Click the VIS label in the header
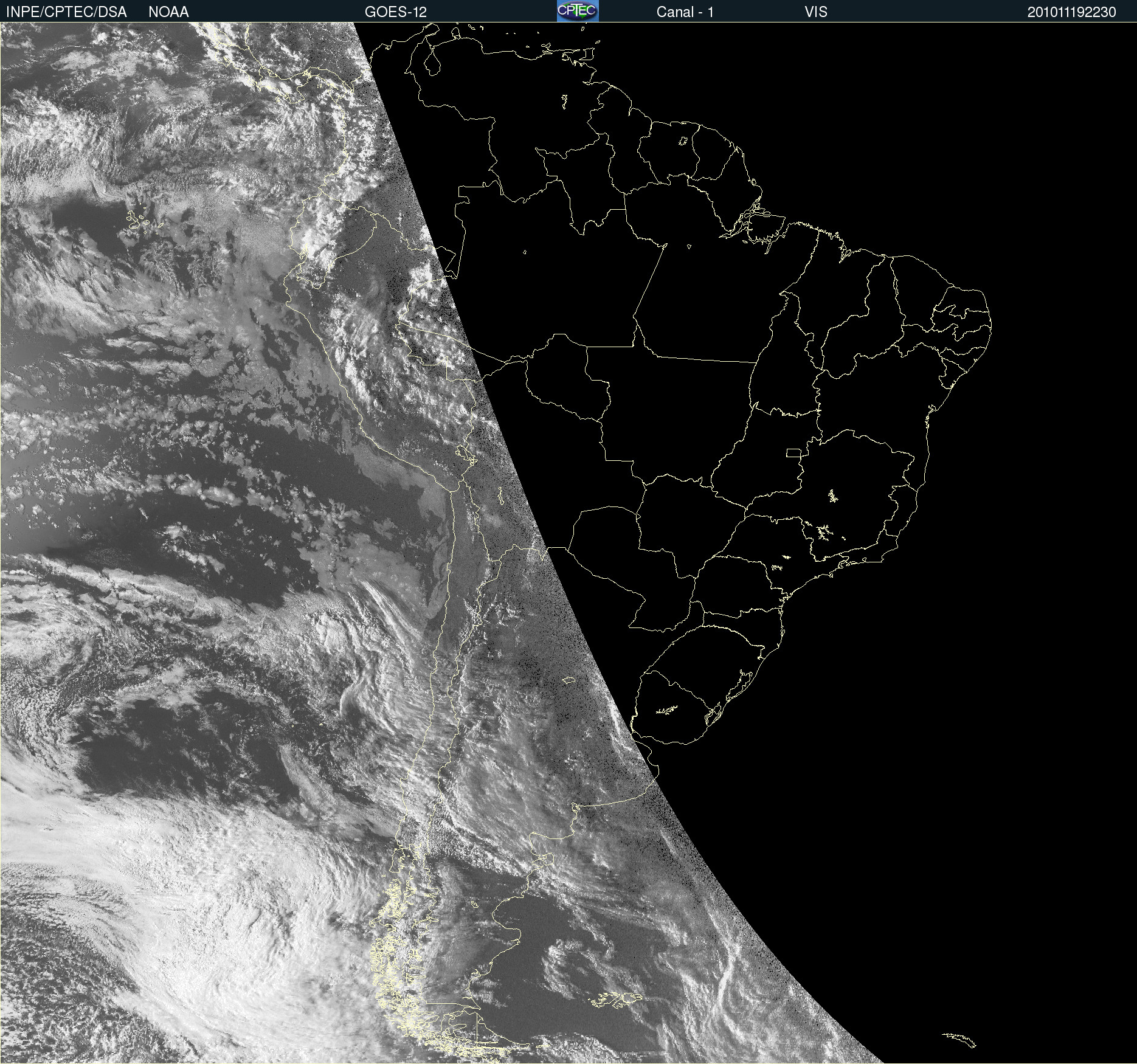Image resolution: width=1137 pixels, height=1064 pixels. [x=816, y=12]
